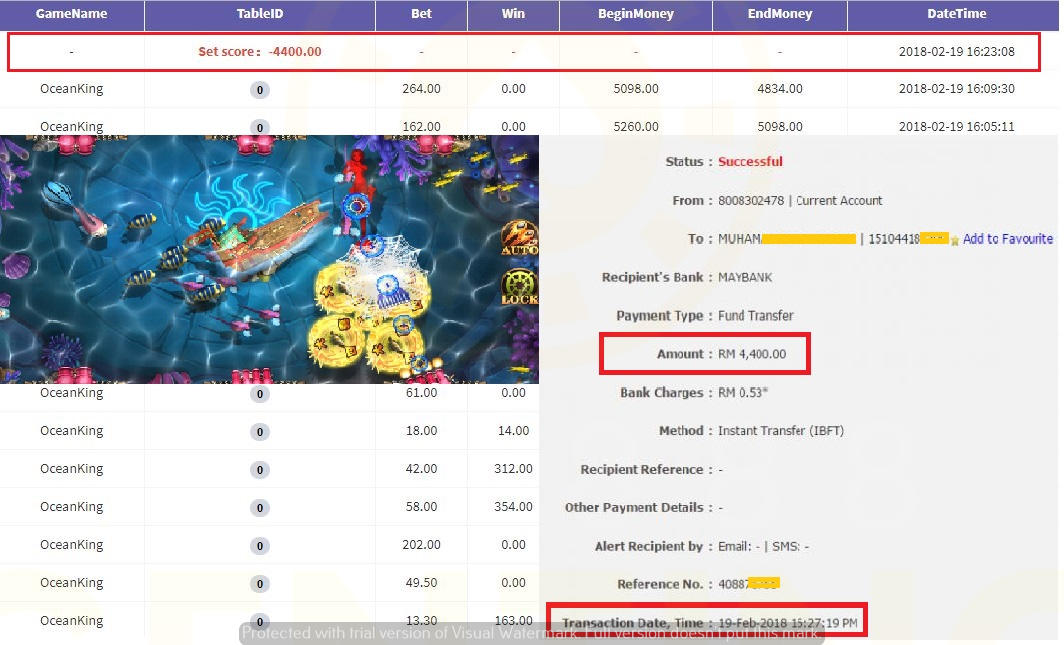Click TableID badge in 264.00 bet row
This screenshot has width=1064, height=645.
259,90
